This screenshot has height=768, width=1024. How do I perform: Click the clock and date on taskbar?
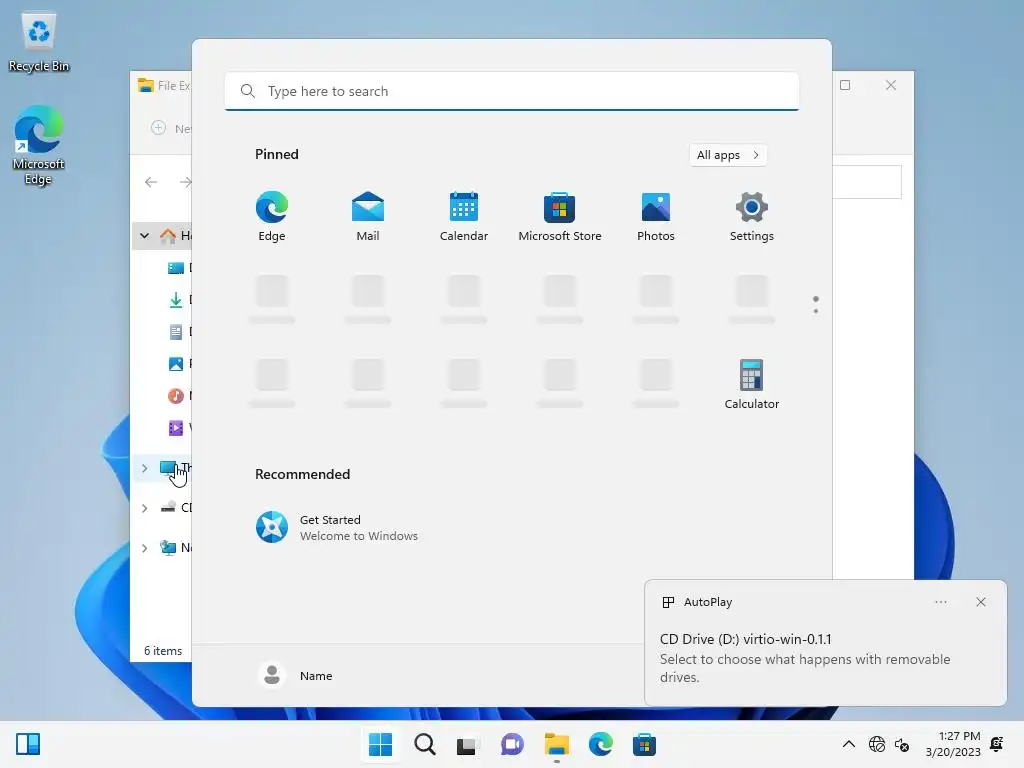pyautogui.click(x=953, y=744)
